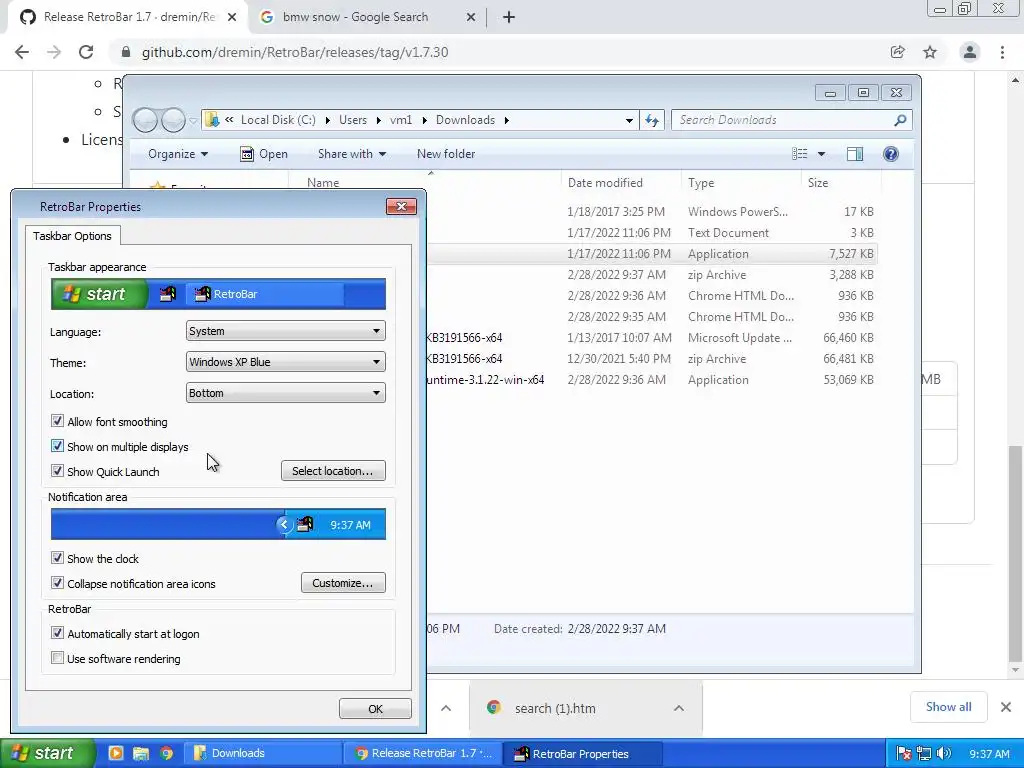Click Open in Explorer toolbar

pos(264,154)
